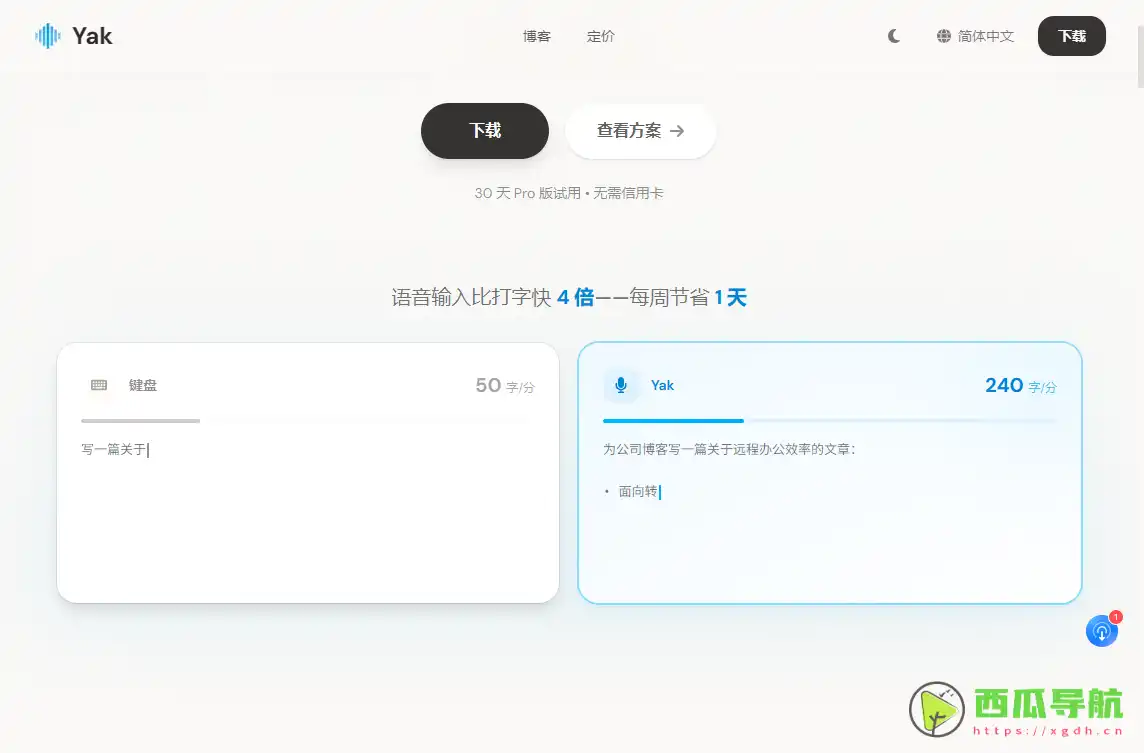Click the keyboard icon in 键盘 card
Screen dimensions: 1144x753
point(99,385)
